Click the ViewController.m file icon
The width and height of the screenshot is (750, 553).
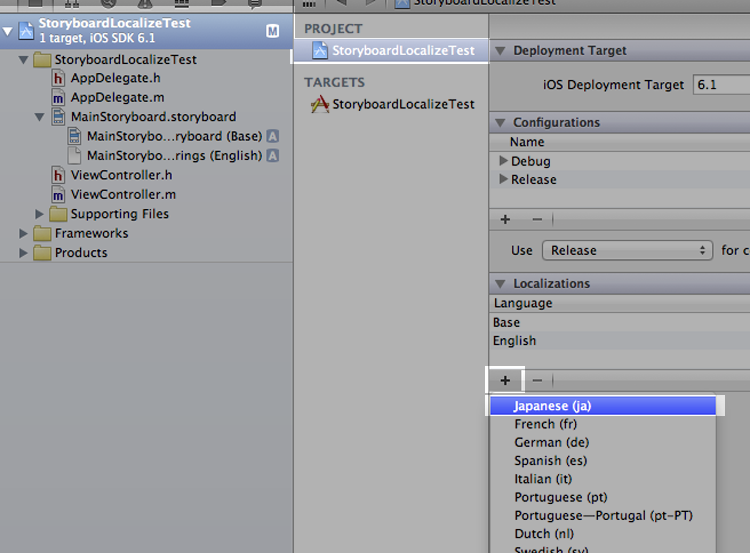pos(58,195)
